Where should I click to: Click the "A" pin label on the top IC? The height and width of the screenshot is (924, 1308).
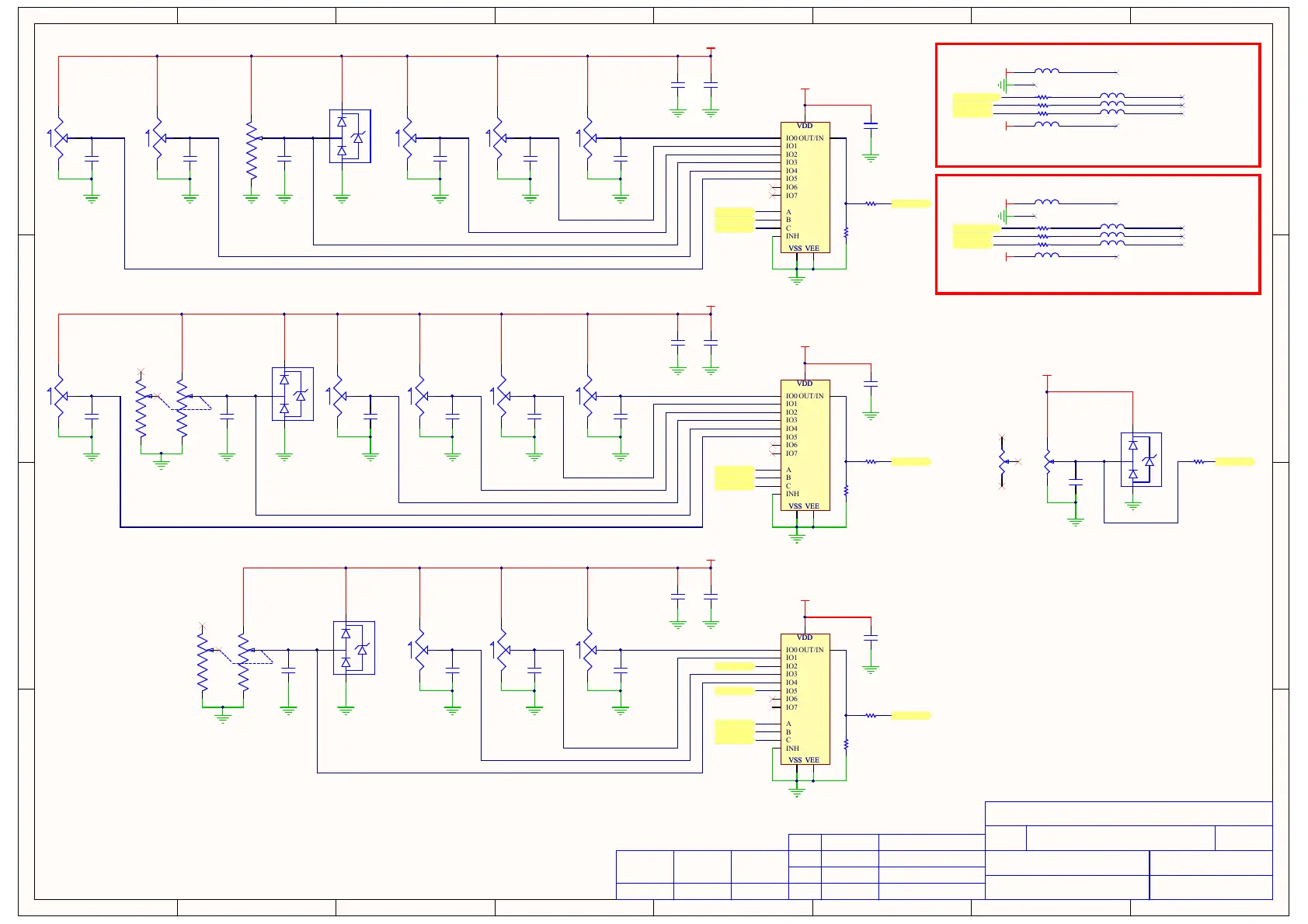[x=788, y=212]
